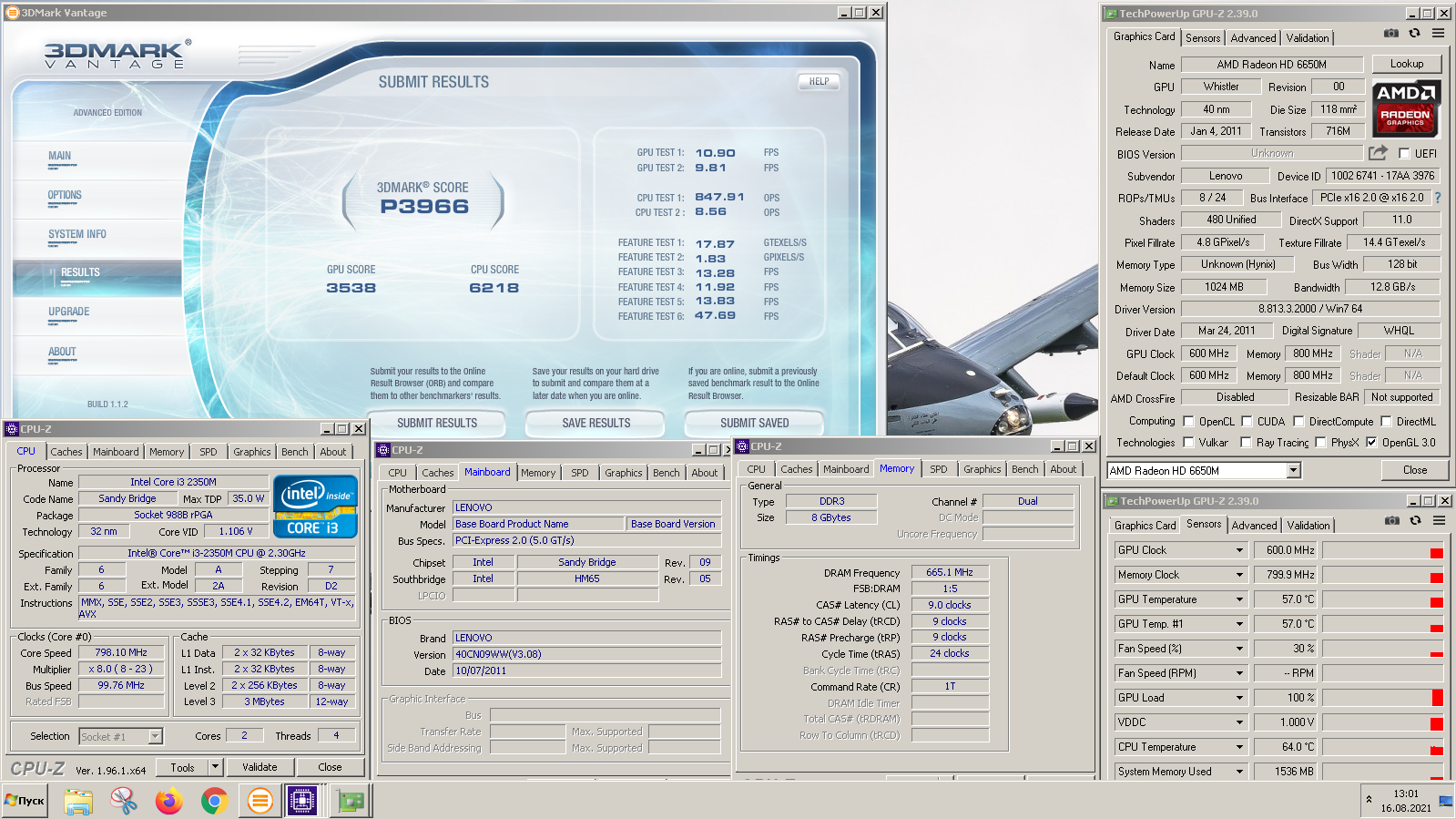Viewport: 1456px width, 819px height.
Task: Expand the Socket #1 selection dropdown
Action: point(156,736)
